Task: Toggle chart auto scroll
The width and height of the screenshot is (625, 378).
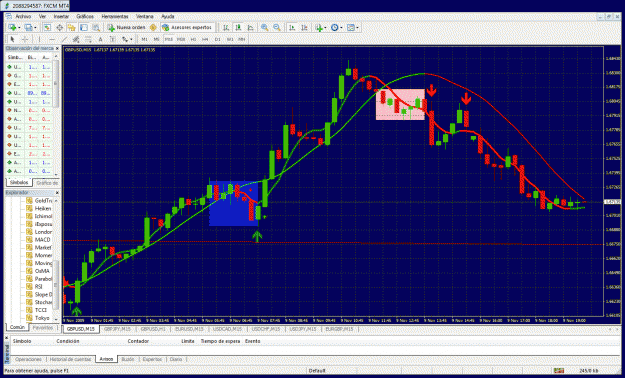Action: tap(292, 28)
